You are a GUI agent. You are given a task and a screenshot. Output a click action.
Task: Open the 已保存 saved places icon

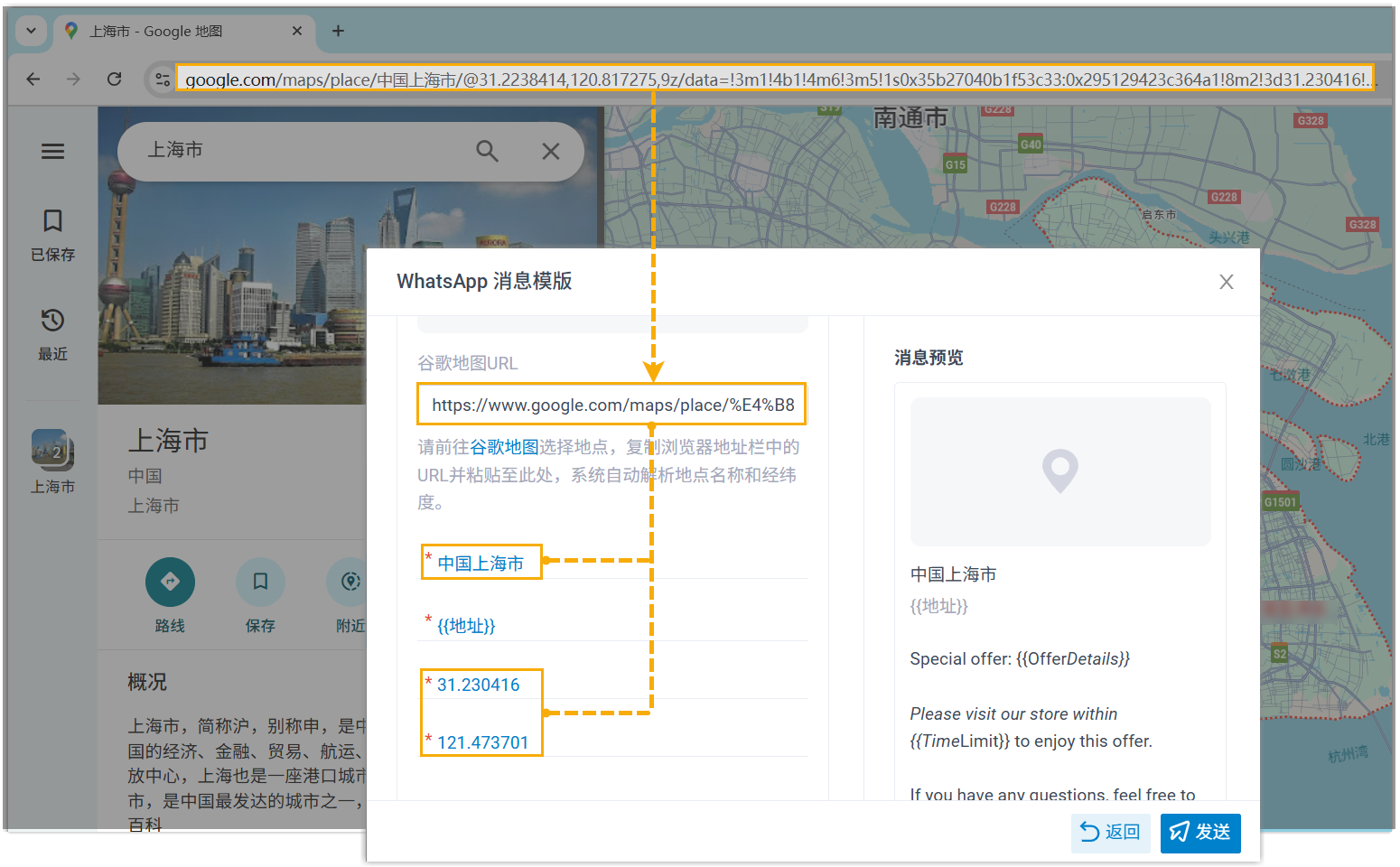tap(52, 221)
